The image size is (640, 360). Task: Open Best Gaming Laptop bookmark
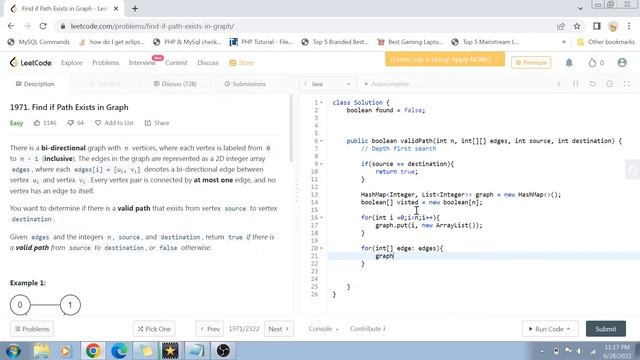(x=410, y=42)
